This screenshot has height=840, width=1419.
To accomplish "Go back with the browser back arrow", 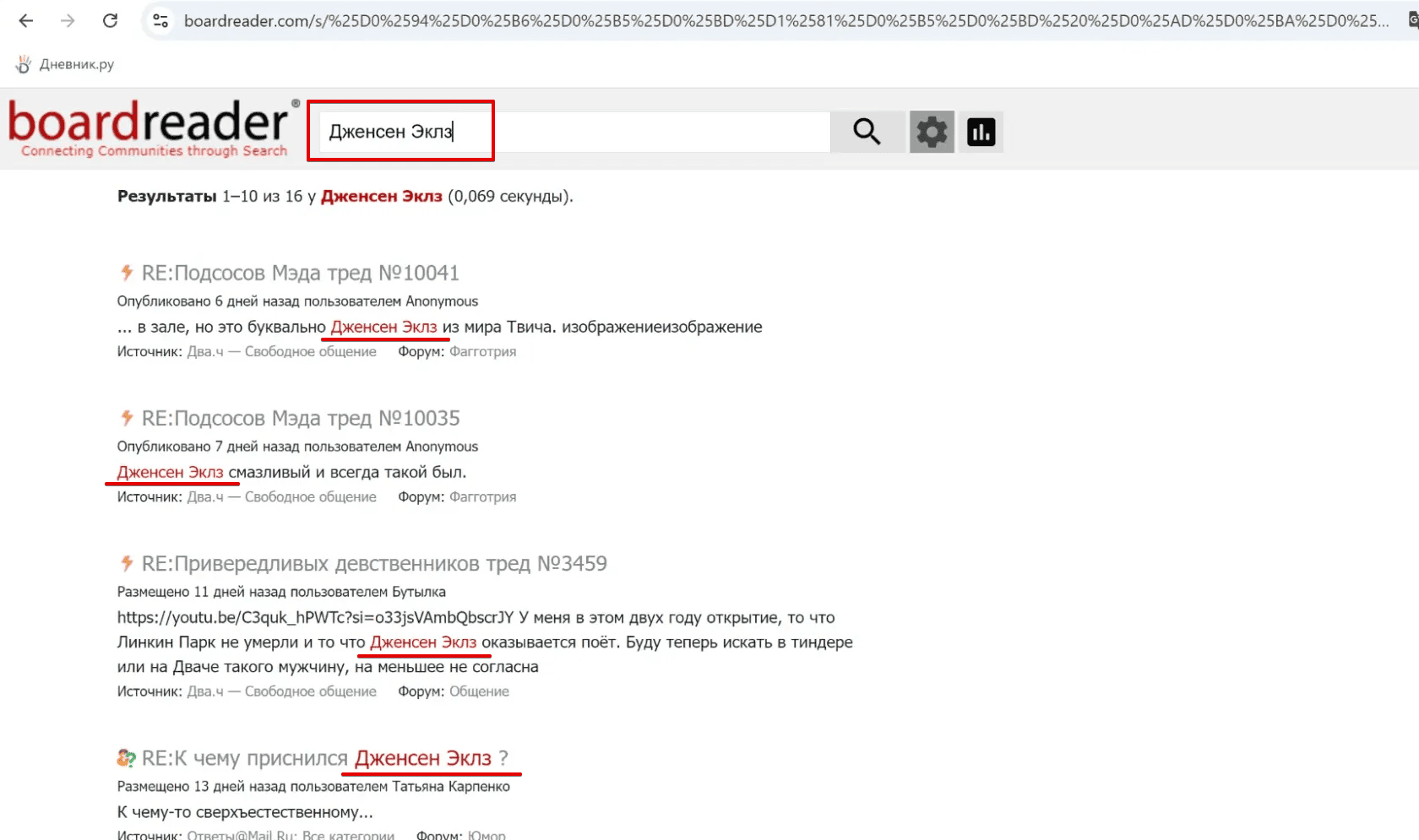I will pyautogui.click(x=26, y=21).
